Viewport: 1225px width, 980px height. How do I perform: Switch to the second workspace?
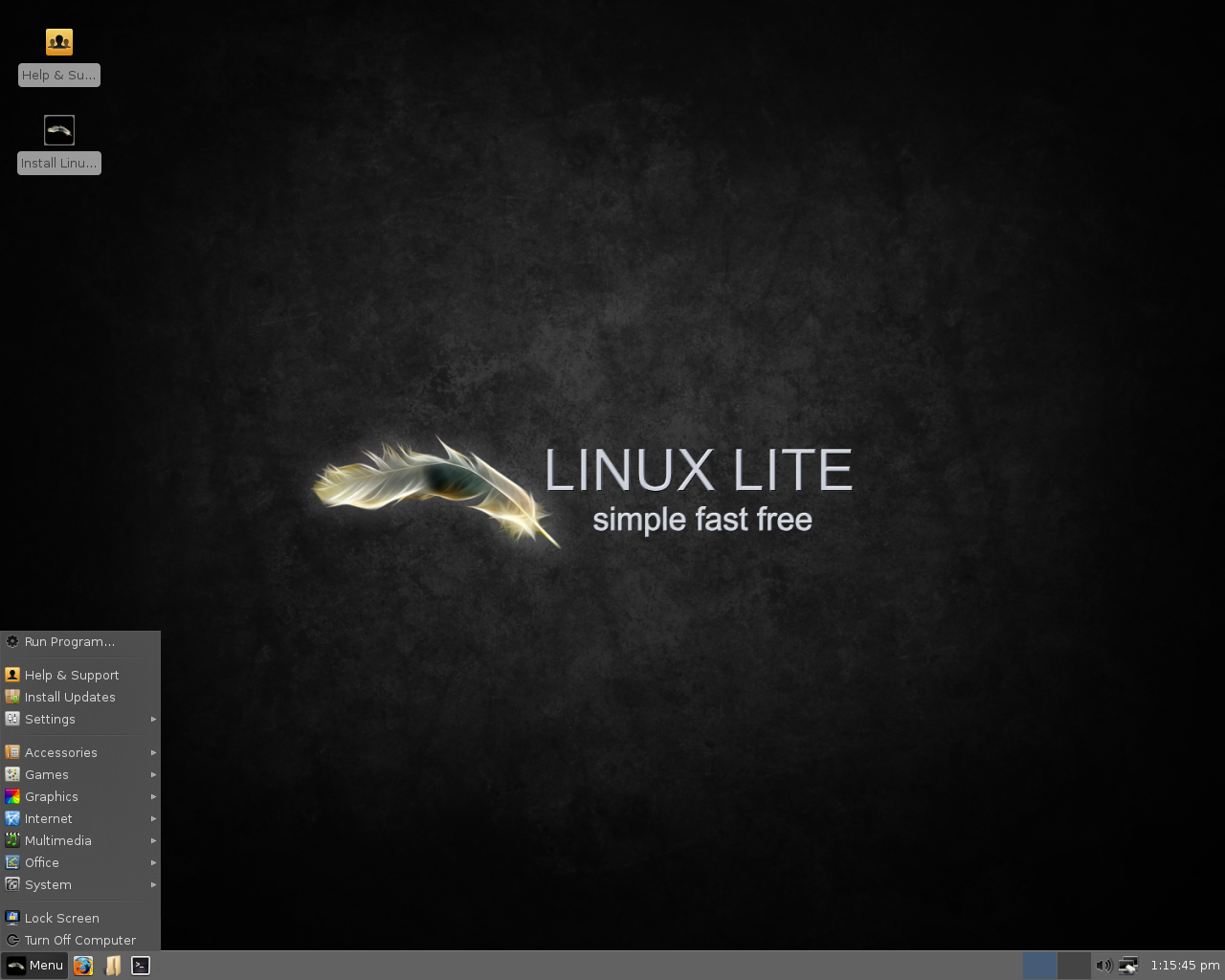coord(1074,966)
